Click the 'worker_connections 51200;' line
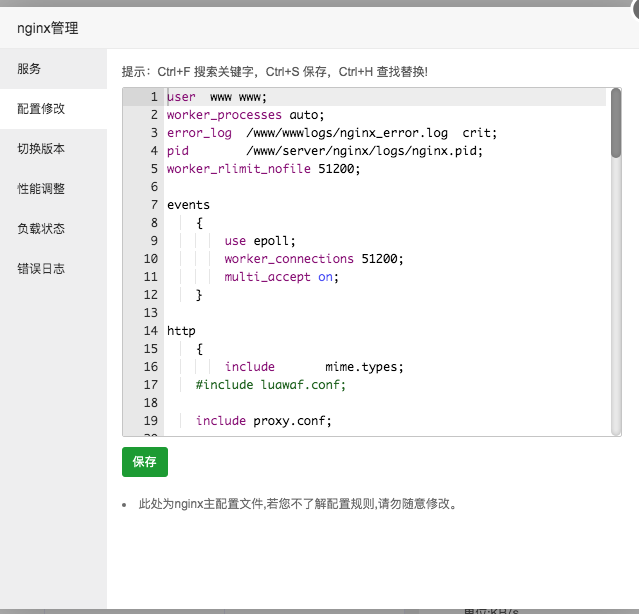Image resolution: width=639 pixels, height=614 pixels. pos(314,259)
